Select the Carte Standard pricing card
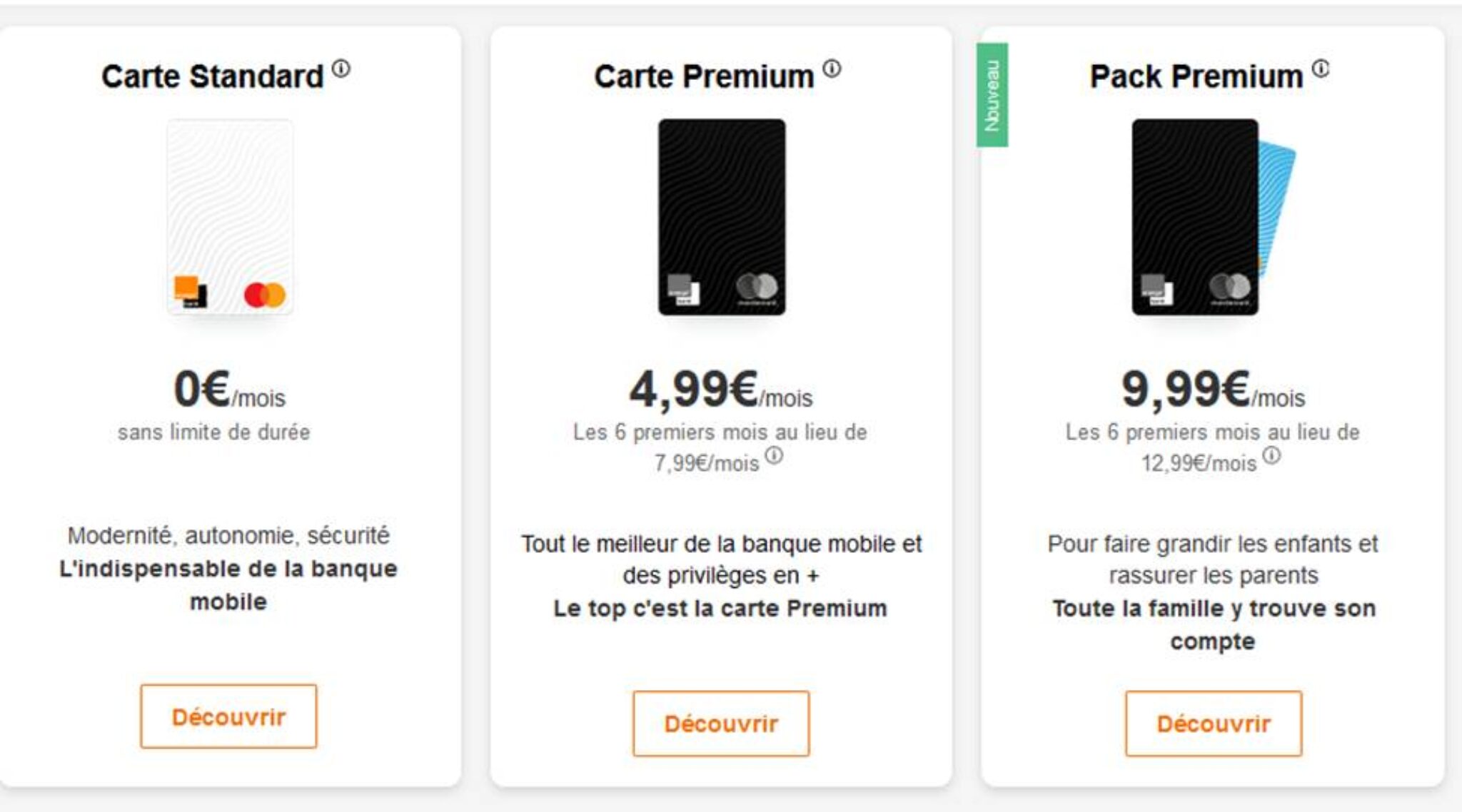Image resolution: width=1462 pixels, height=812 pixels. coord(233,407)
